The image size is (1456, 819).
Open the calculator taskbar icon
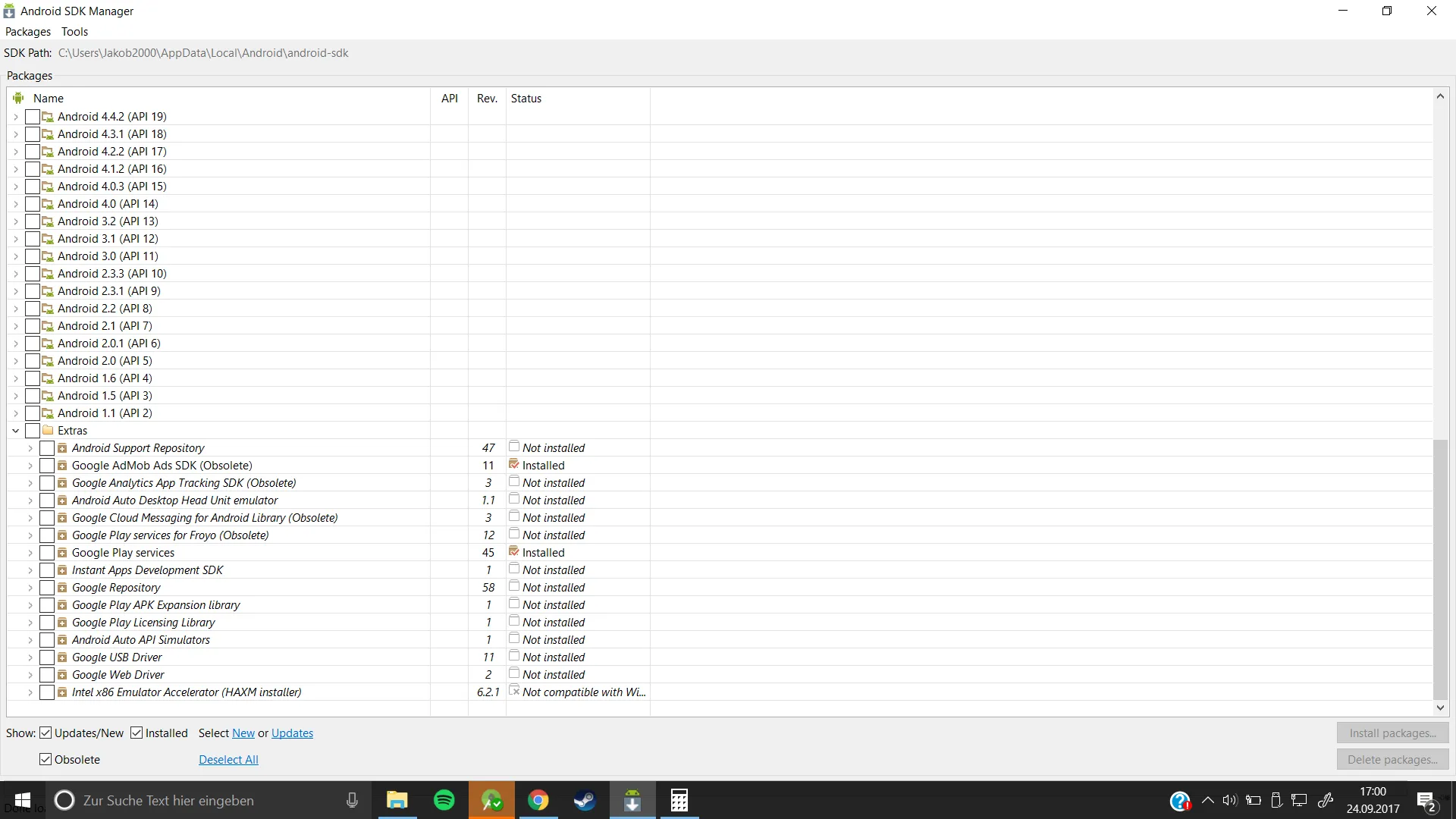pos(679,800)
